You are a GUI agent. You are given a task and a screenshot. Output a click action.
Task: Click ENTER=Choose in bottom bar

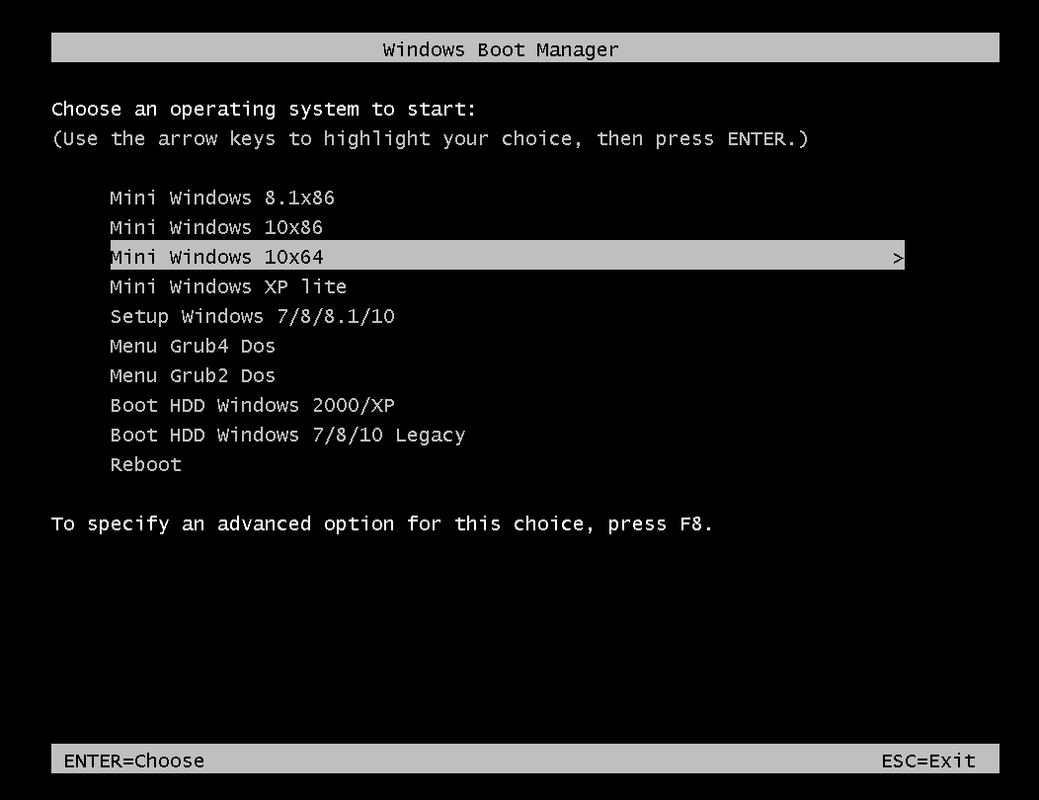(x=134, y=760)
